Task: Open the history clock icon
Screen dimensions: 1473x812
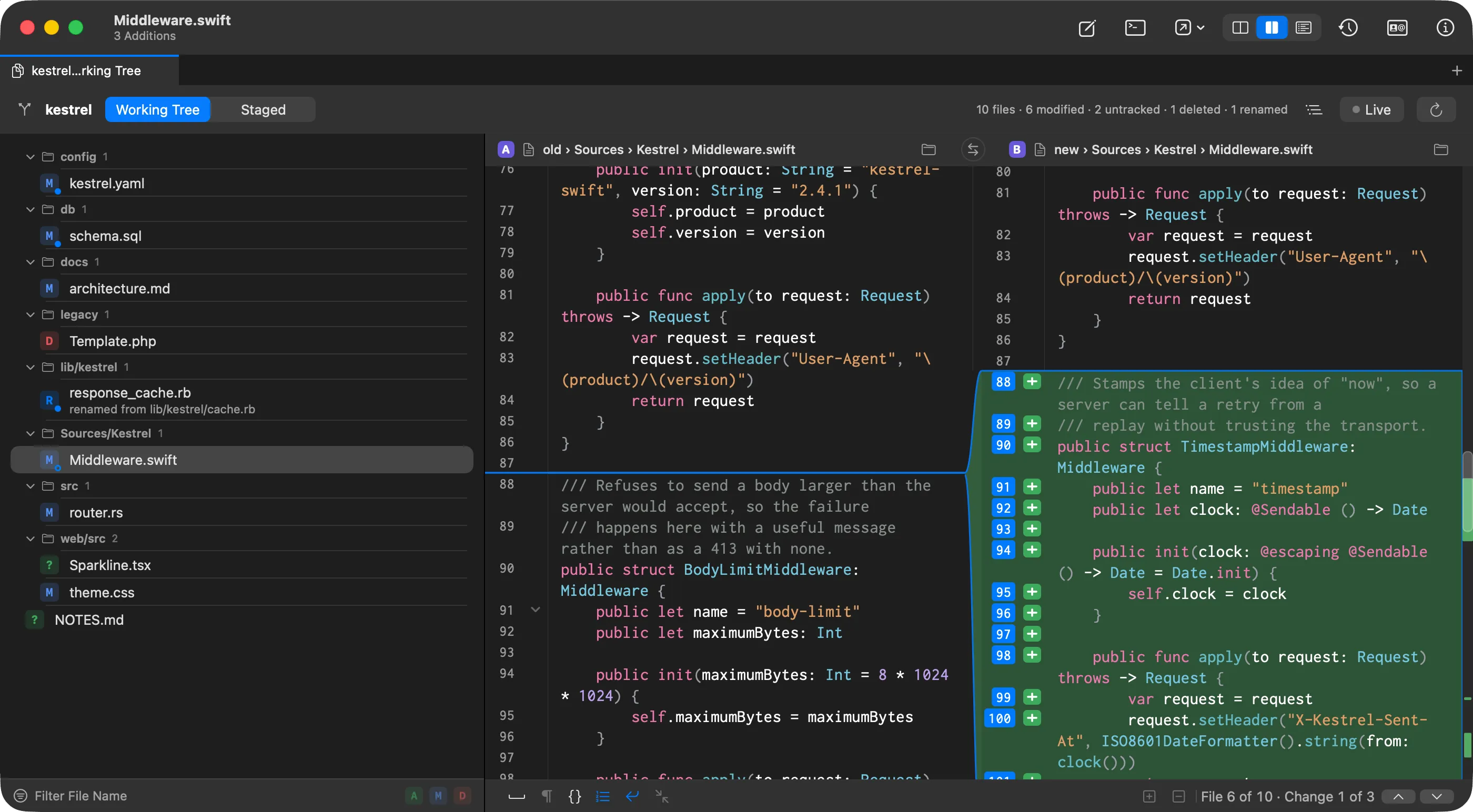Action: (1348, 27)
